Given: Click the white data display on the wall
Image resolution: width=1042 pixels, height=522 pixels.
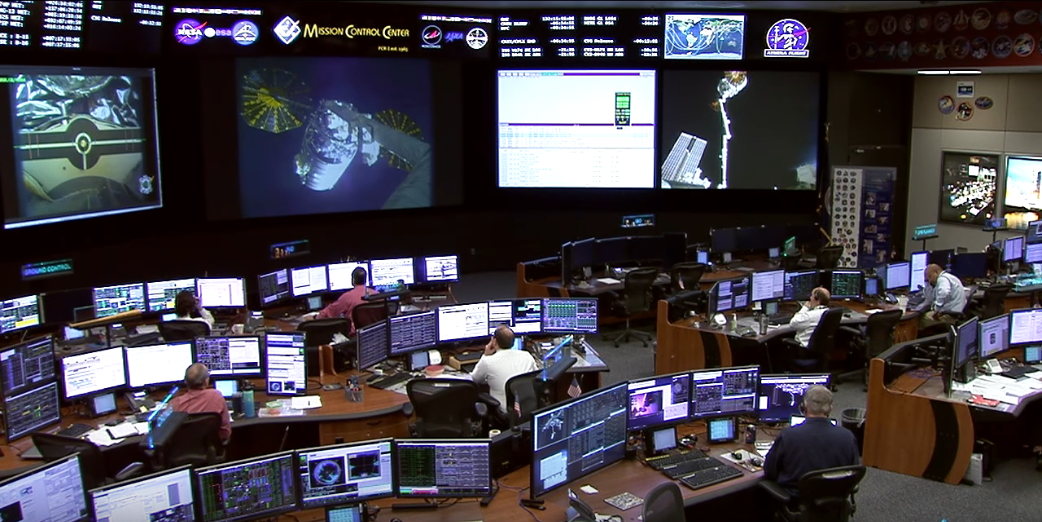Looking at the screenshot, I should pos(576,128).
